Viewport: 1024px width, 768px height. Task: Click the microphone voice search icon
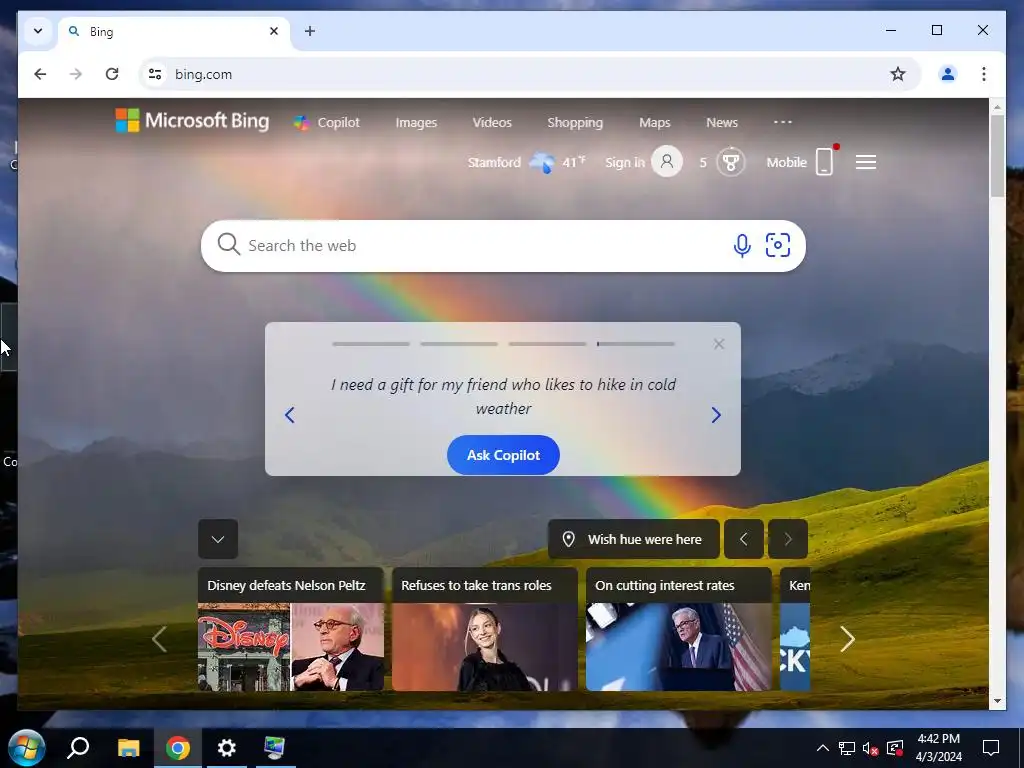742,246
